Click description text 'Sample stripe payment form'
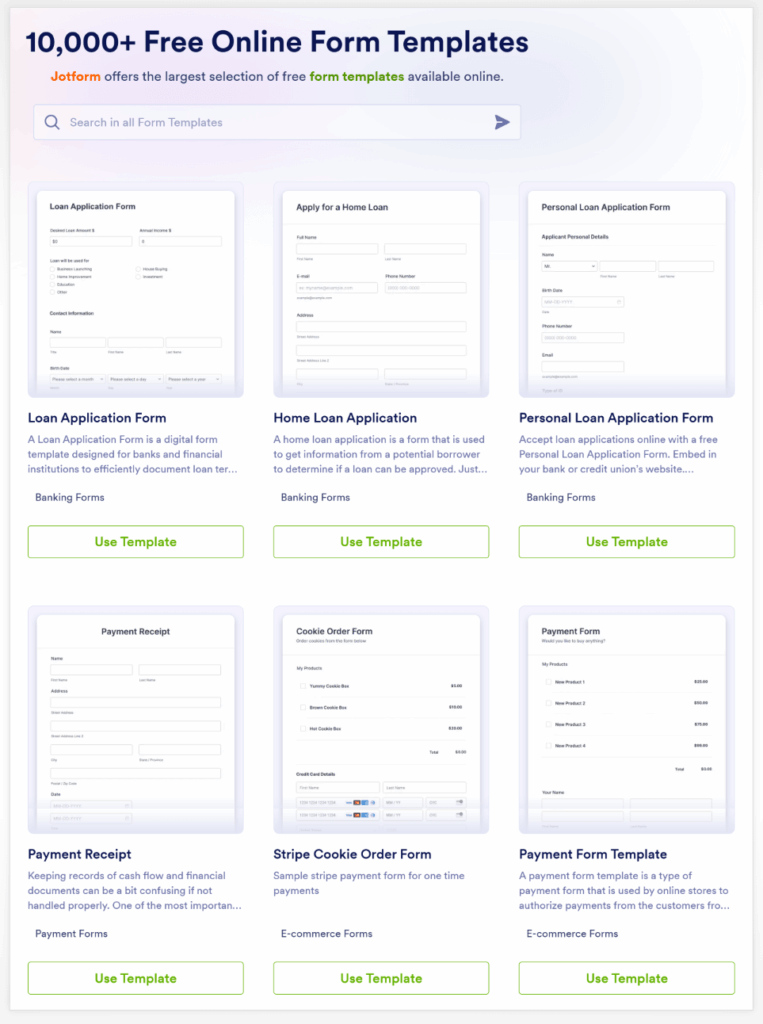 [368, 883]
